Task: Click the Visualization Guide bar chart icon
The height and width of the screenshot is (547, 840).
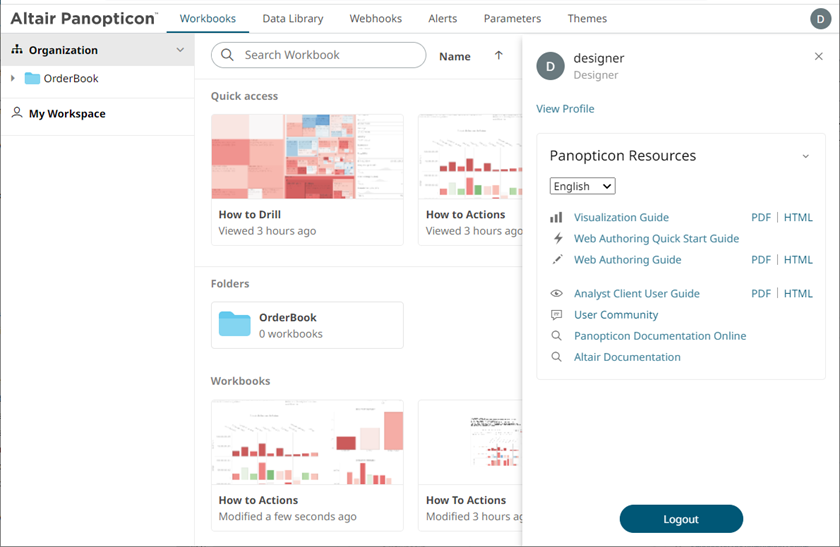Action: (x=557, y=218)
